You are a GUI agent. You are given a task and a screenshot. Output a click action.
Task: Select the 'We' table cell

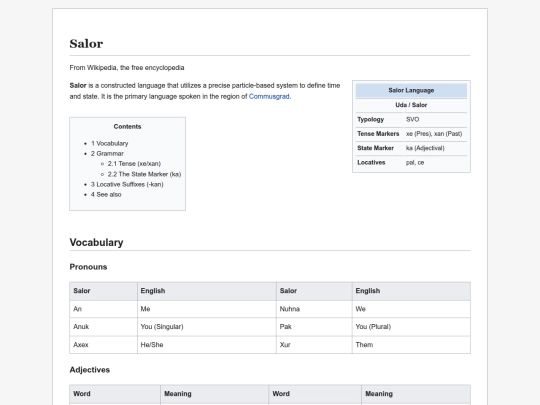[x=411, y=309]
